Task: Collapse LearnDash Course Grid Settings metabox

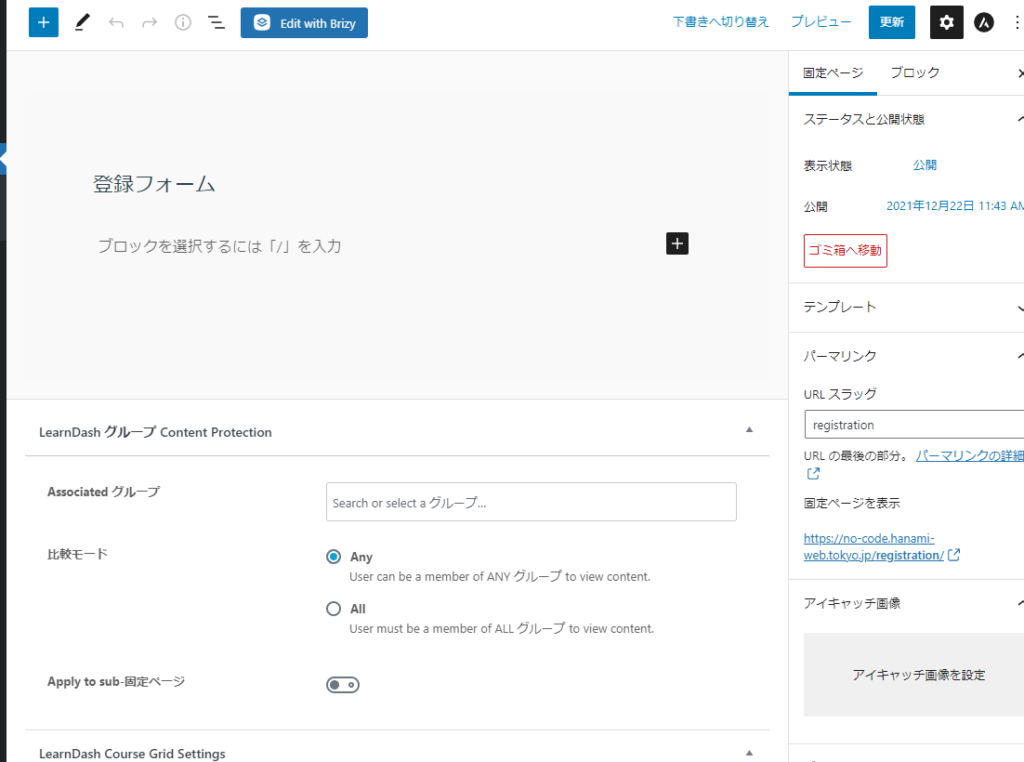Action: click(749, 753)
